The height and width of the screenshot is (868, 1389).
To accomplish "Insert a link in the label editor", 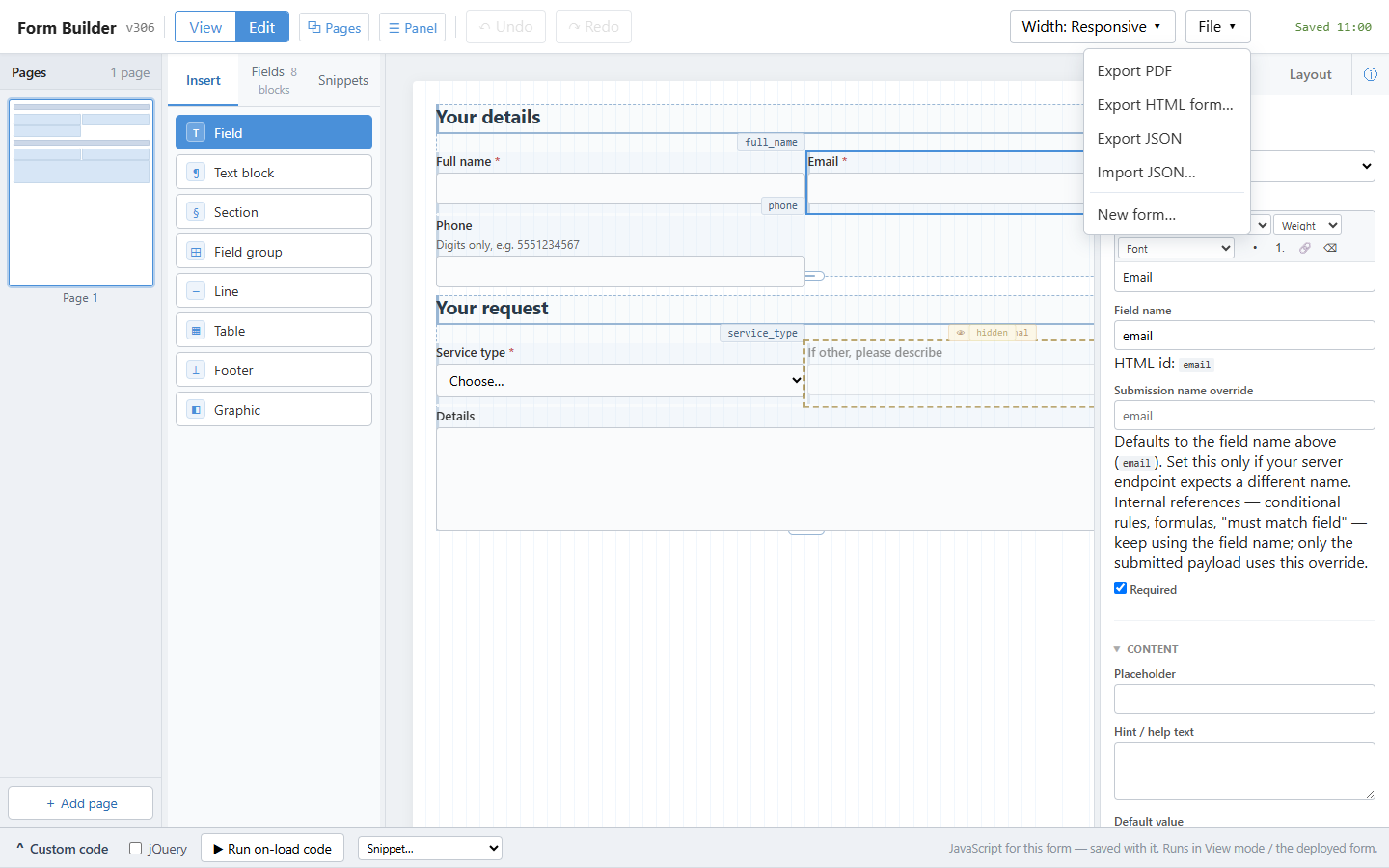I will tap(1305, 248).
